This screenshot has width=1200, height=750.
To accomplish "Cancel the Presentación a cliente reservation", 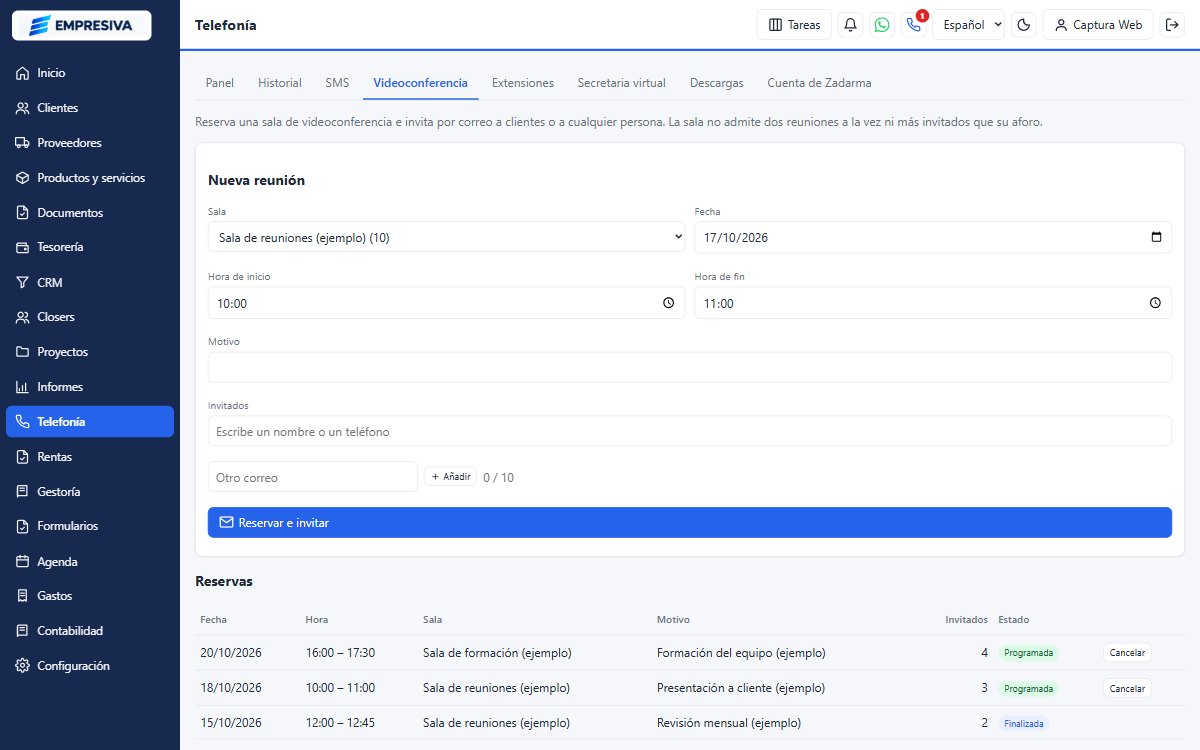I will [1127, 688].
